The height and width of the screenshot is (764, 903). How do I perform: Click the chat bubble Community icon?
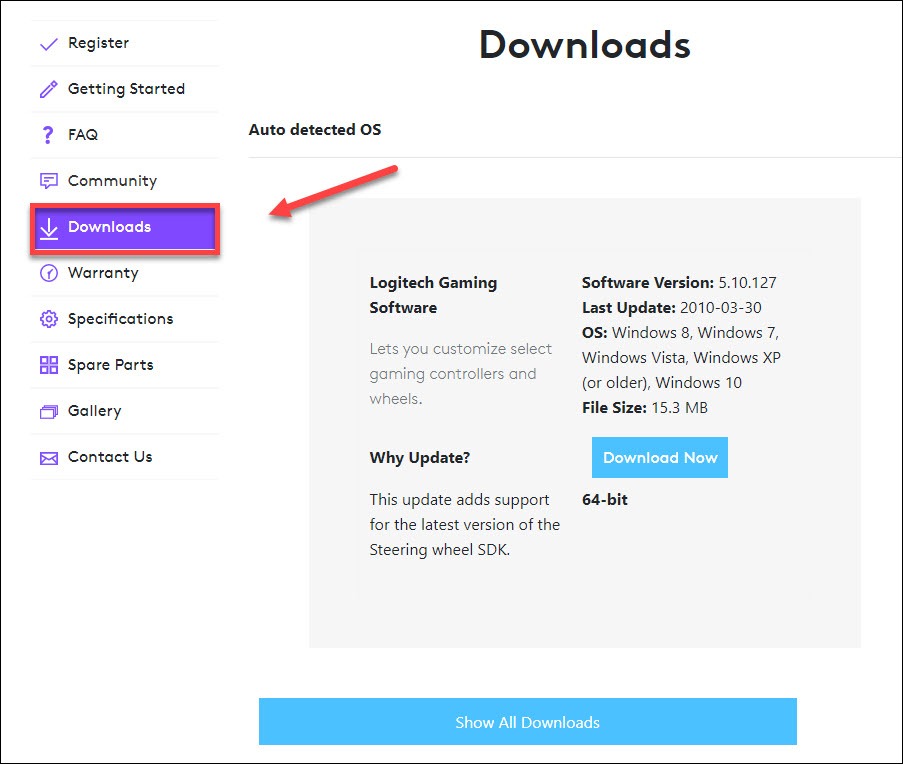pyautogui.click(x=48, y=181)
